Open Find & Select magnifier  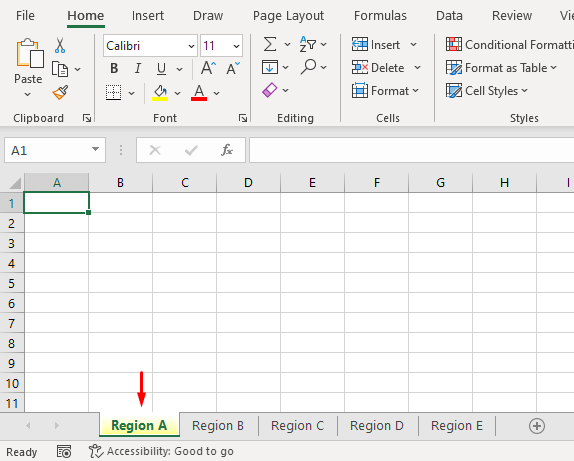[308, 67]
